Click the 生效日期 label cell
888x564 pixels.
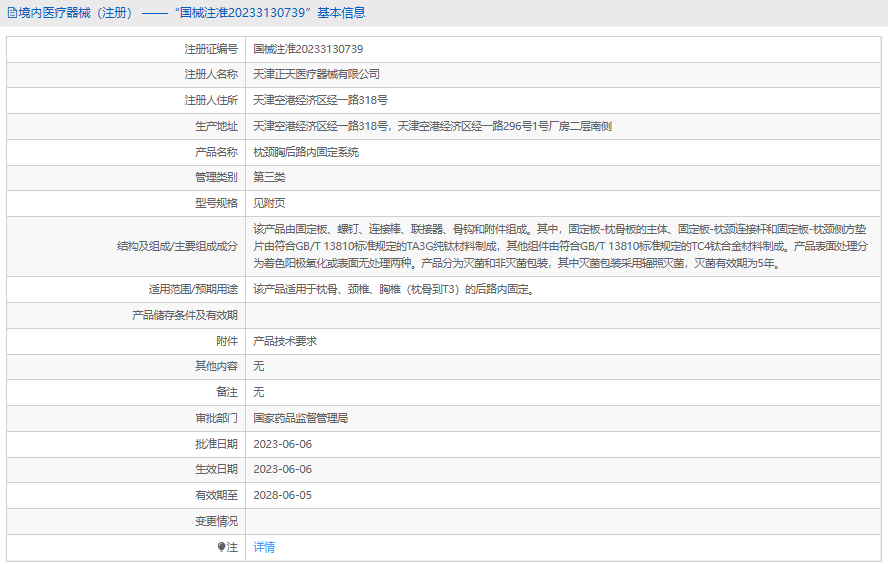tap(126, 469)
